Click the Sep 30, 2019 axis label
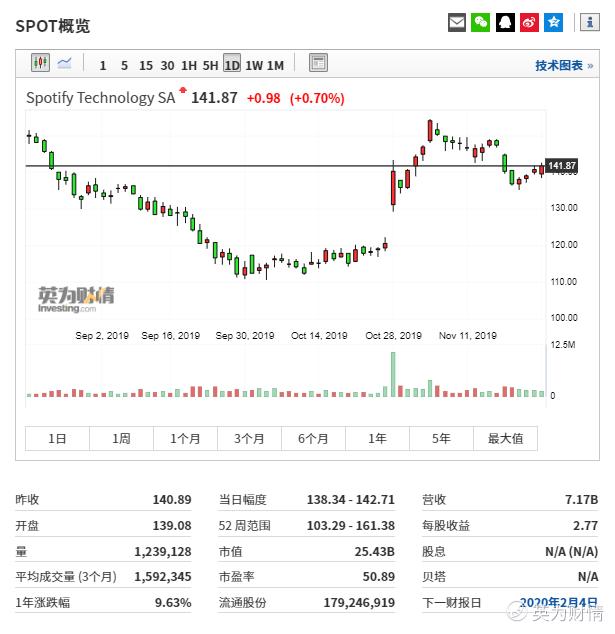615x634 pixels. tap(245, 335)
